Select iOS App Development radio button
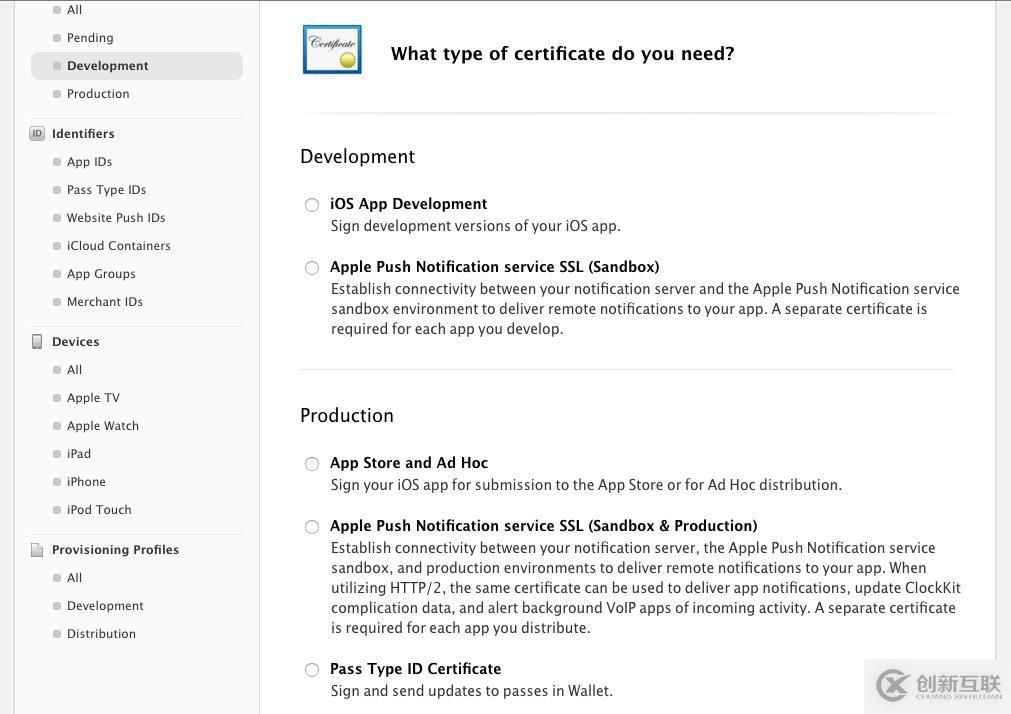The height and width of the screenshot is (714, 1011). pos(312,205)
